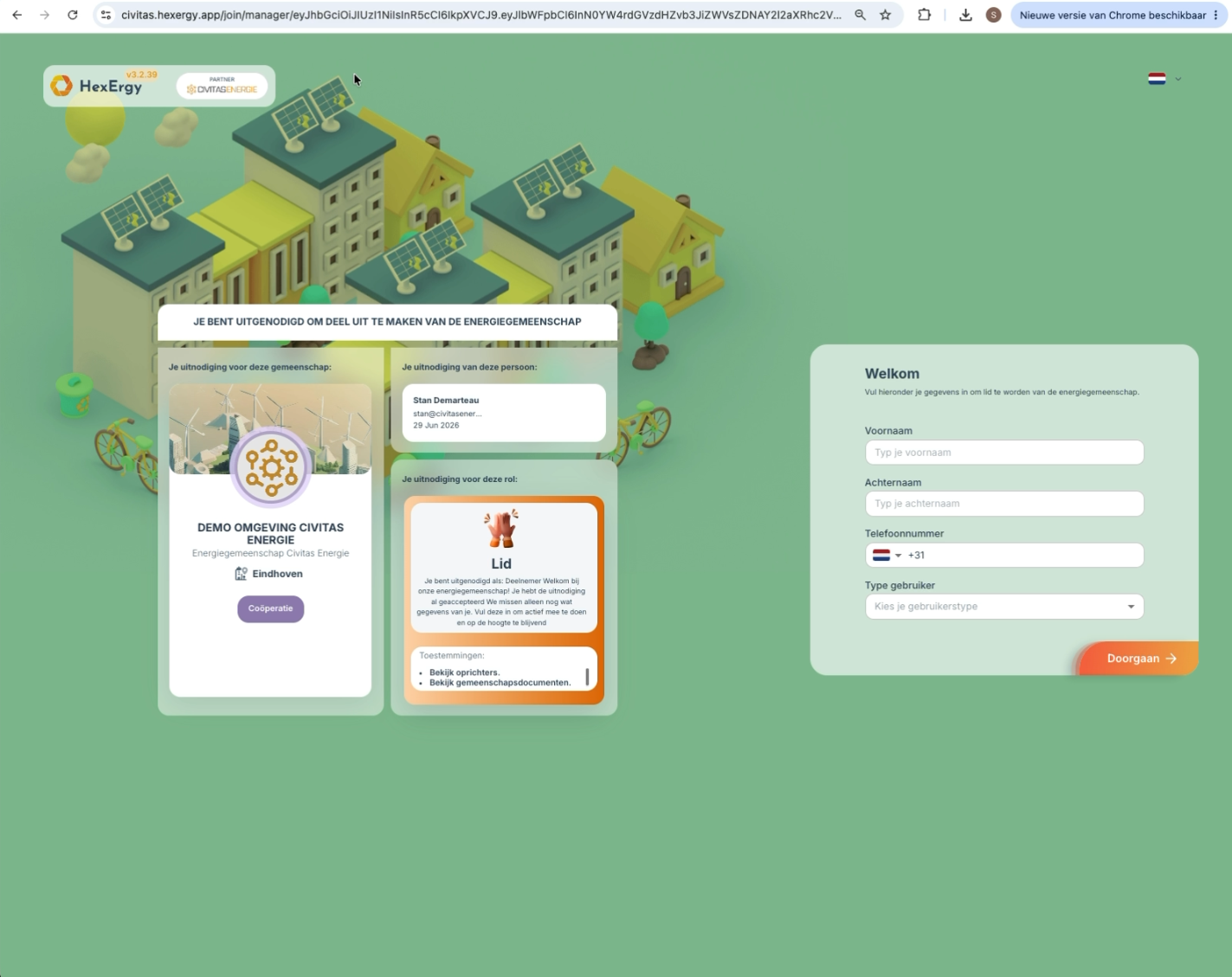Screen dimensions: 1232x977
Task: Open the phone country flag selector
Action: coord(887,555)
